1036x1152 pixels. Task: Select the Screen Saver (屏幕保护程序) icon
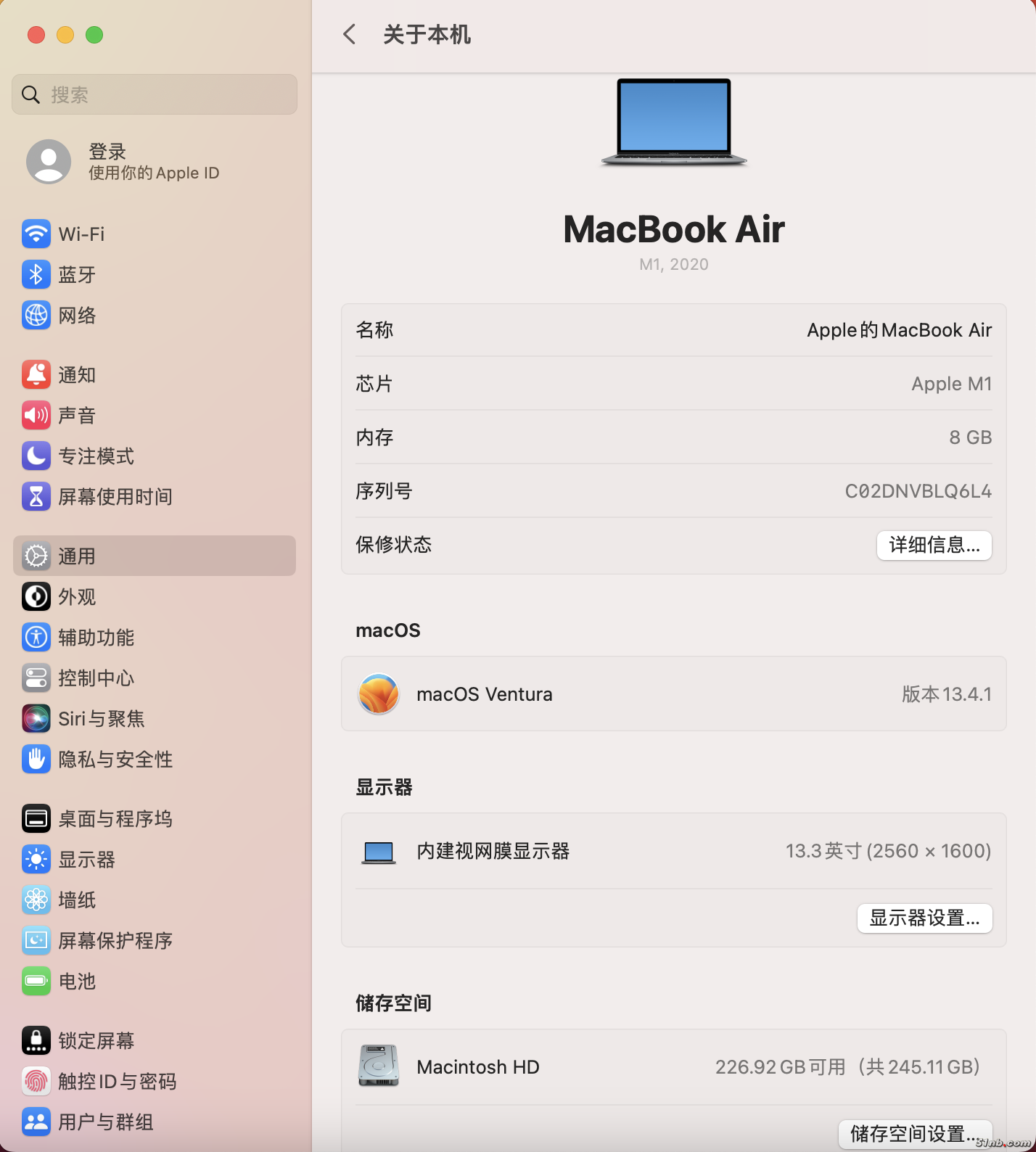[x=36, y=940]
